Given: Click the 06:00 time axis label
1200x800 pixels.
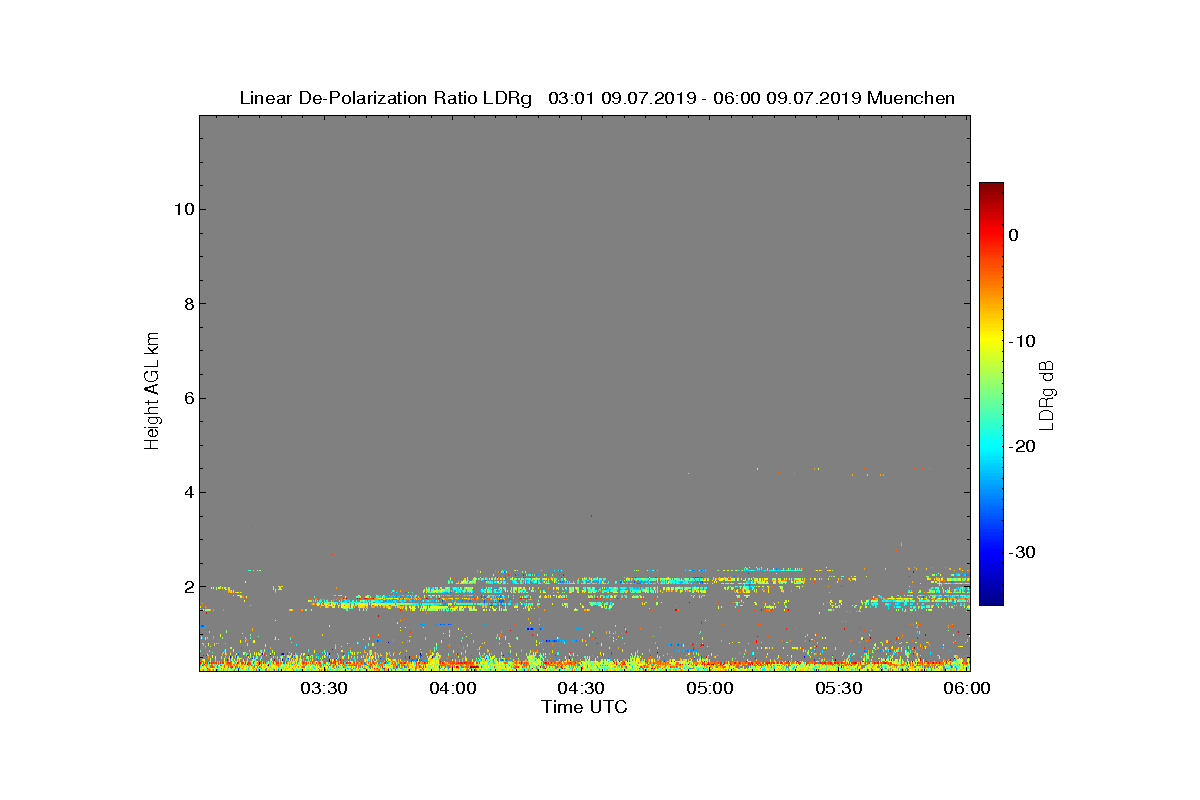Looking at the screenshot, I should pos(968,688).
